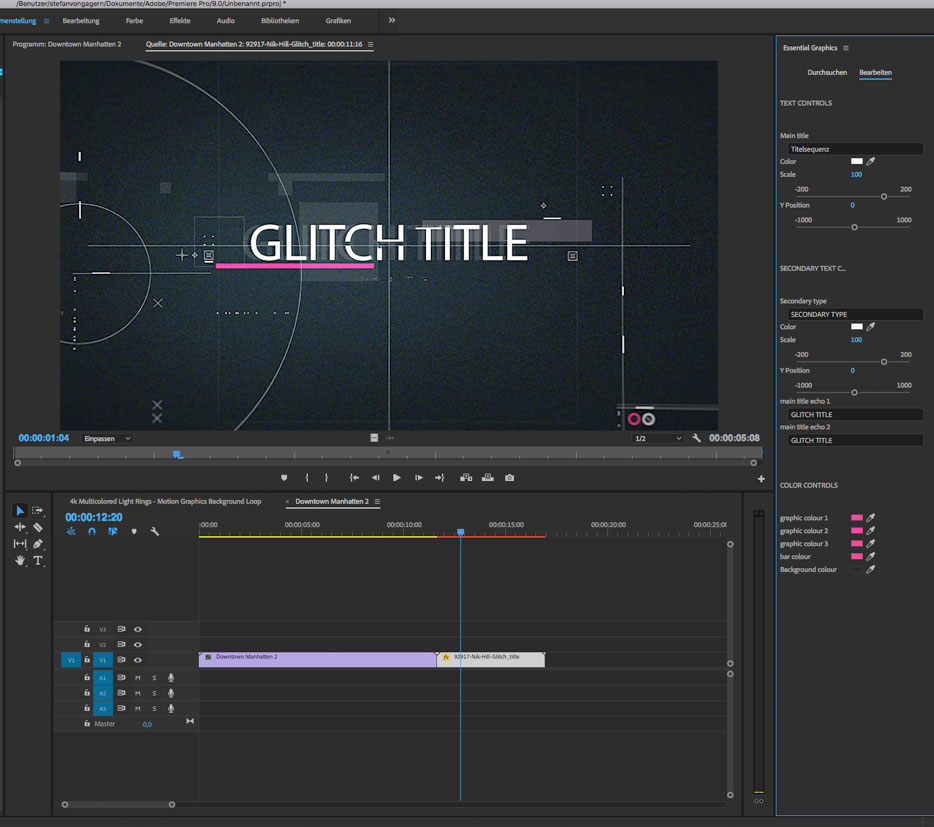The image size is (934, 827).
Task: Enable voice-over record on track A3
Action: (x=171, y=708)
